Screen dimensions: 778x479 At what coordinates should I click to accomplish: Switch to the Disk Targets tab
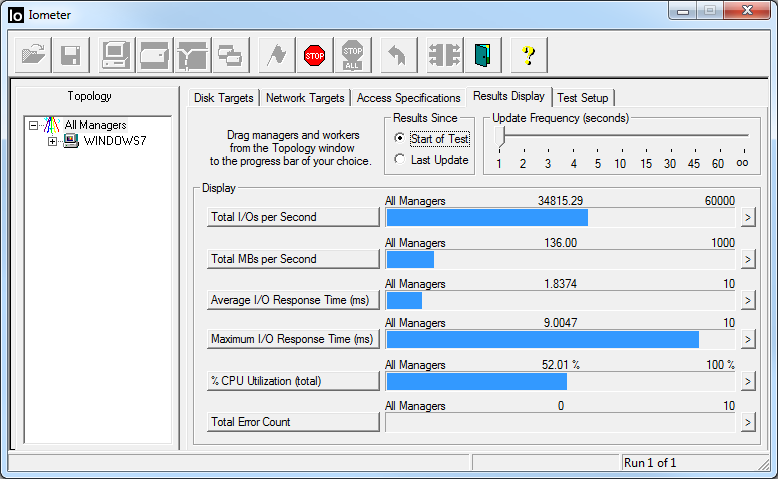224,98
